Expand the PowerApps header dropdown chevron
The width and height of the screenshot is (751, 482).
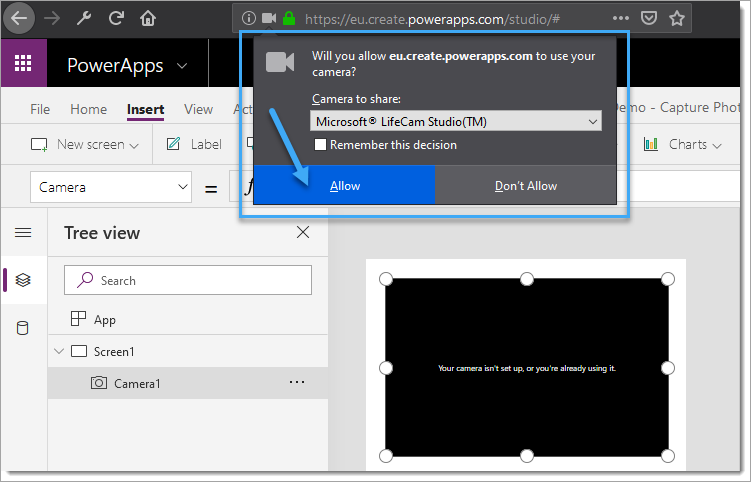click(x=182, y=66)
